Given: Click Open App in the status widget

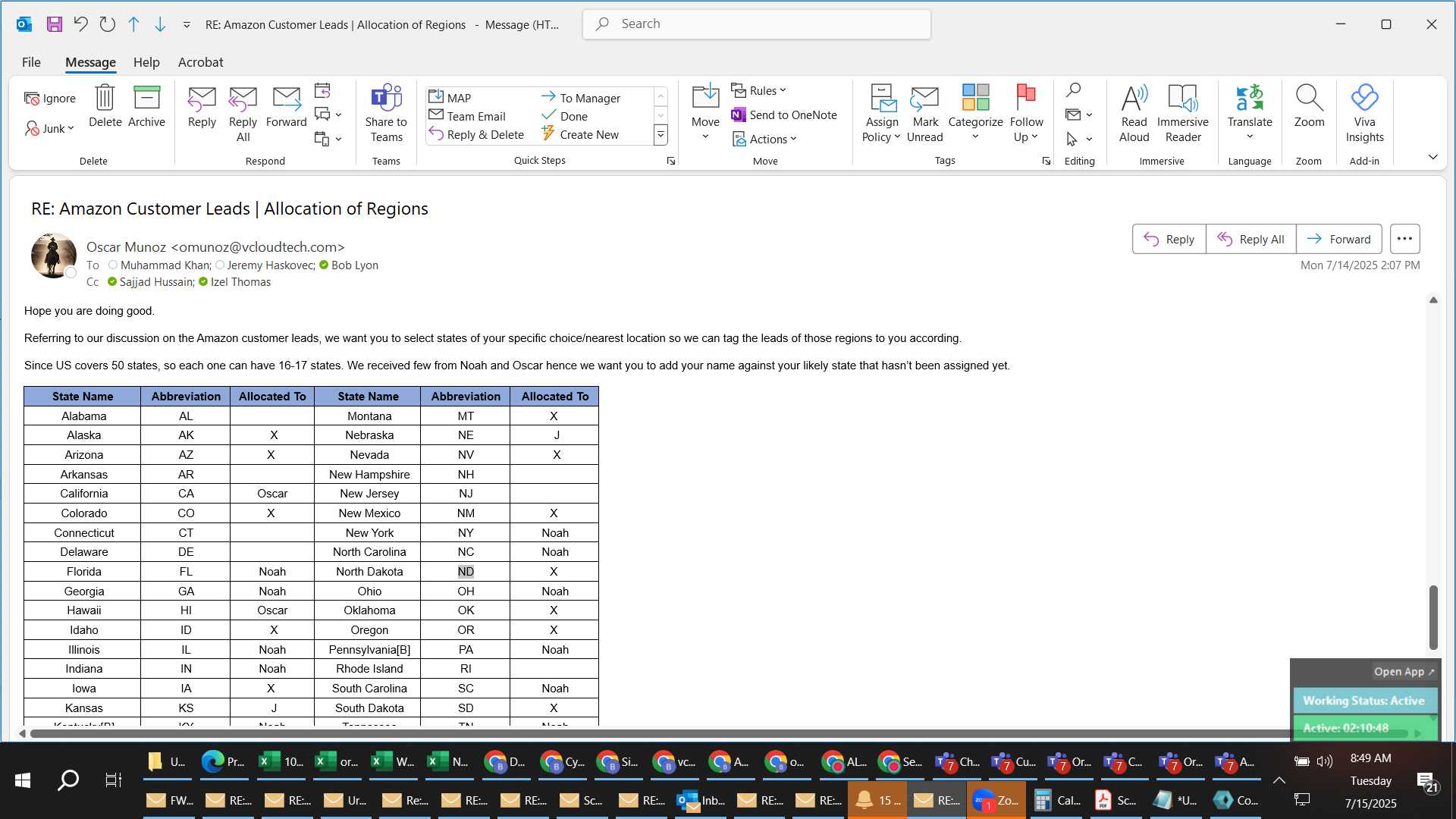Looking at the screenshot, I should click(x=1404, y=672).
